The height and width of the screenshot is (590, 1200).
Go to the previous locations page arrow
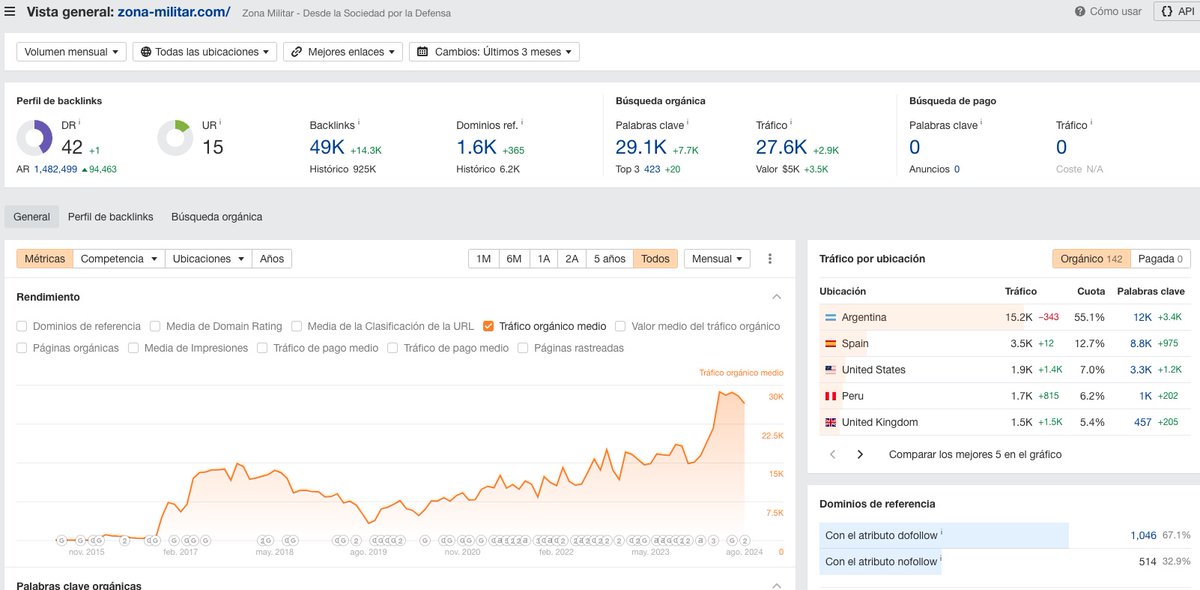click(x=832, y=454)
